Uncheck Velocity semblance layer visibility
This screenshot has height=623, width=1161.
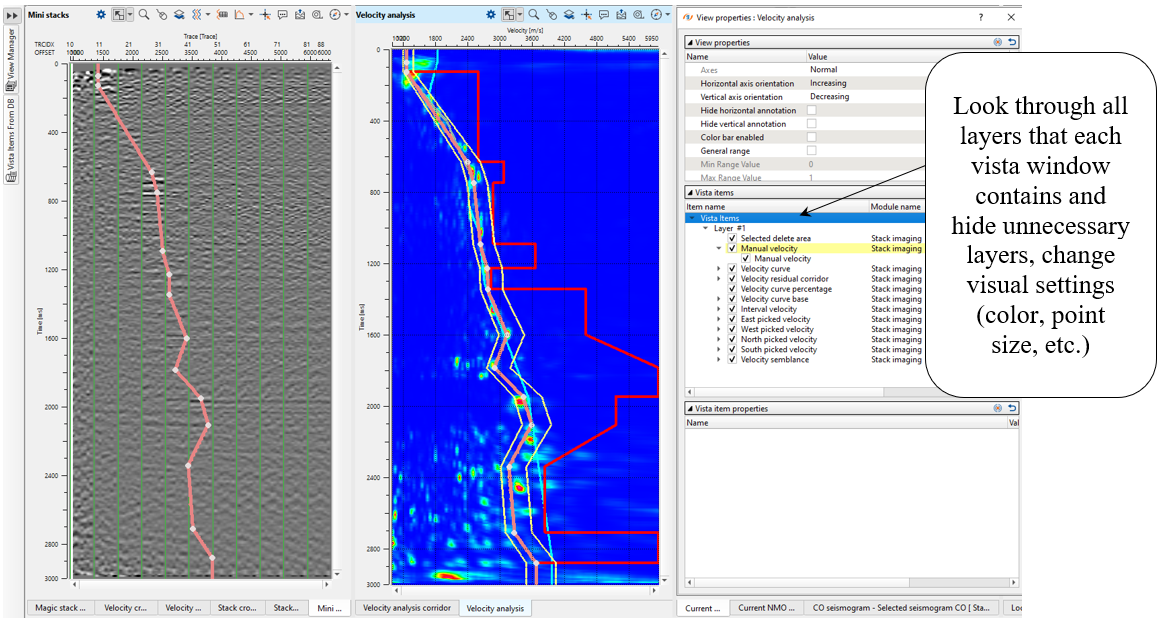coord(733,360)
